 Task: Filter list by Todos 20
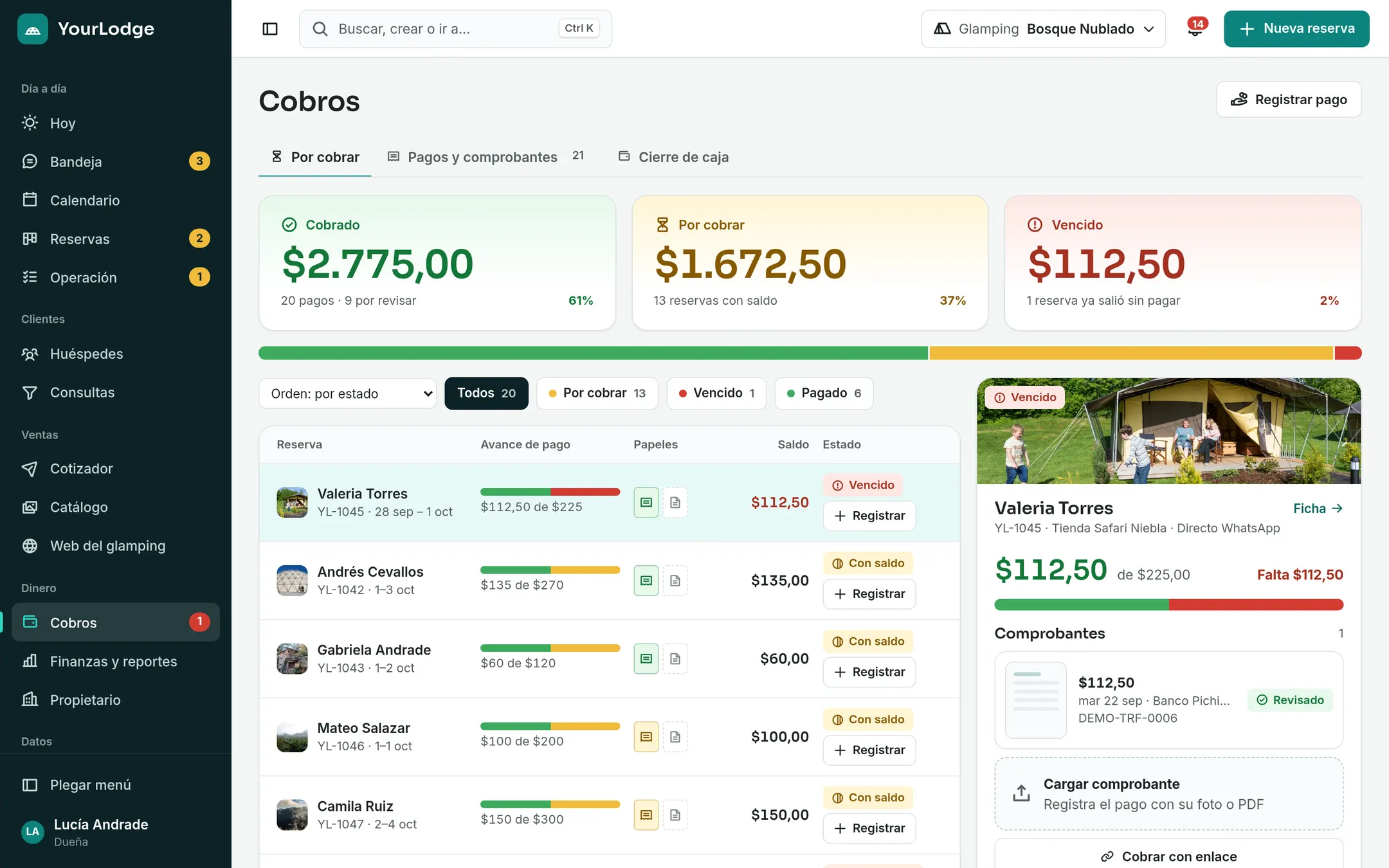[x=486, y=393]
